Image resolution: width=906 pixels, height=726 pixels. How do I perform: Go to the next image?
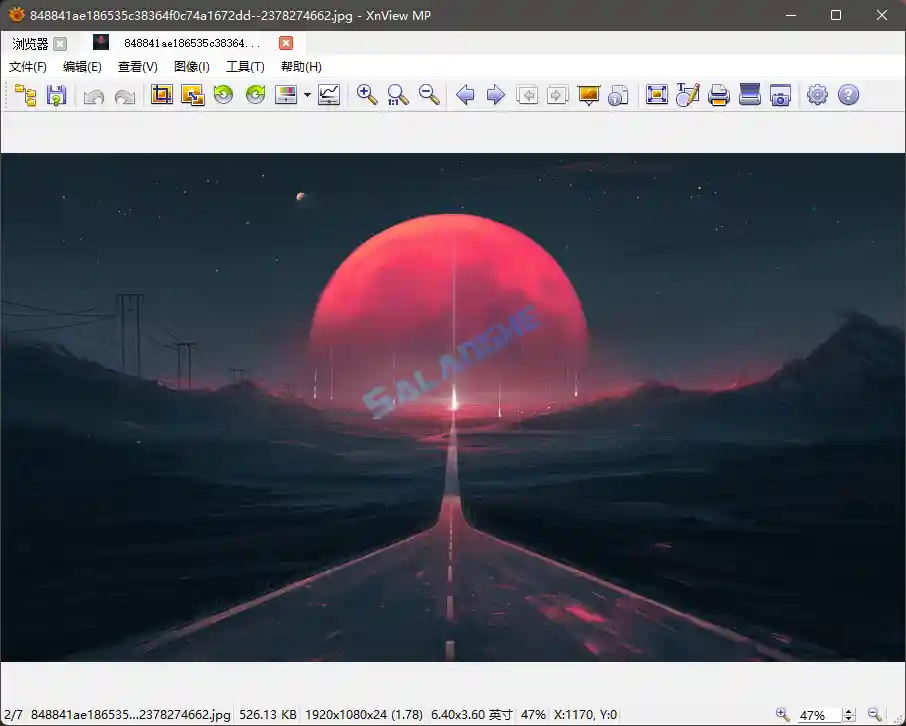pyautogui.click(x=496, y=95)
